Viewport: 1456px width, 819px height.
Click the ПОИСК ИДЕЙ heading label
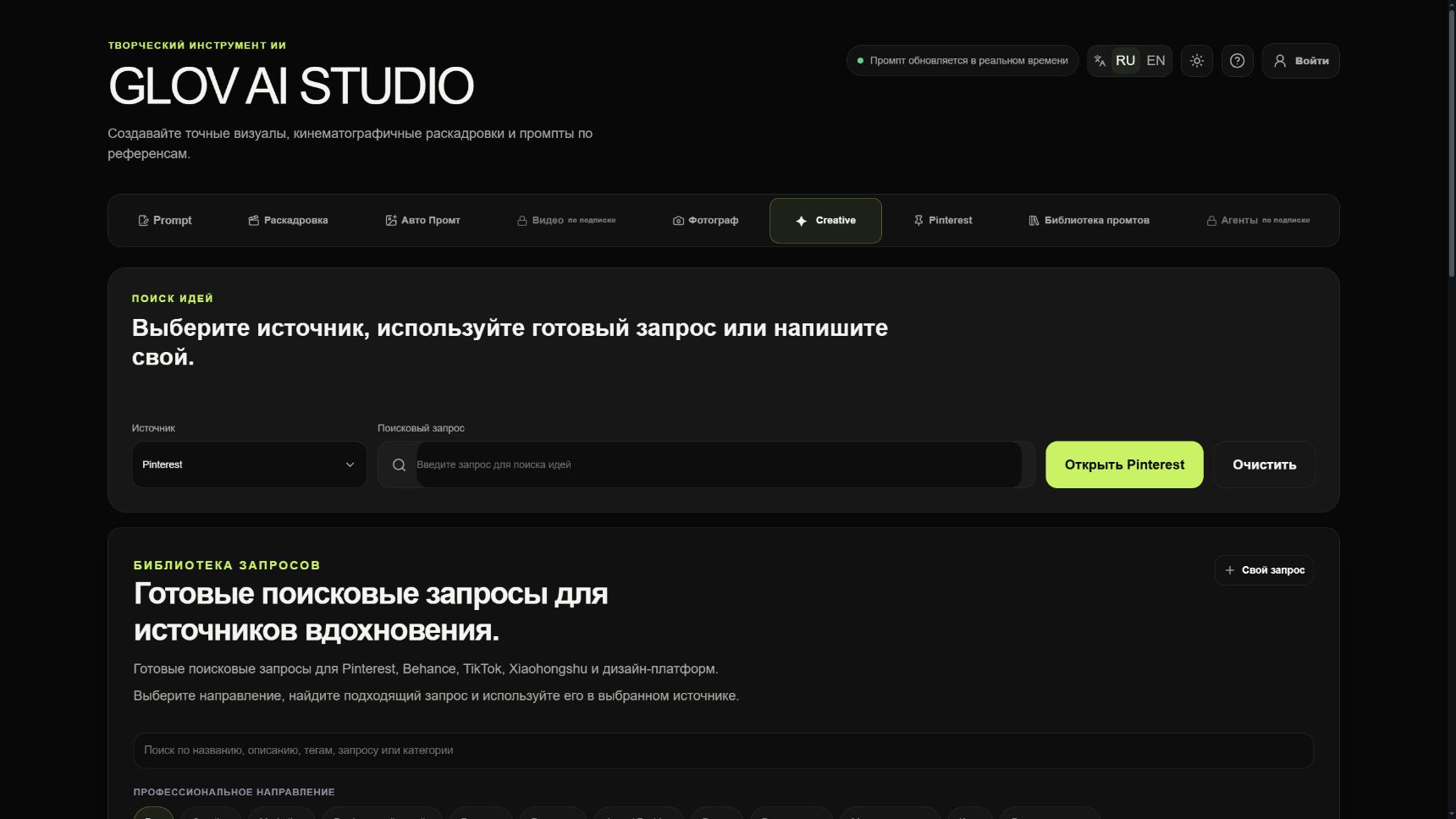pyautogui.click(x=173, y=299)
